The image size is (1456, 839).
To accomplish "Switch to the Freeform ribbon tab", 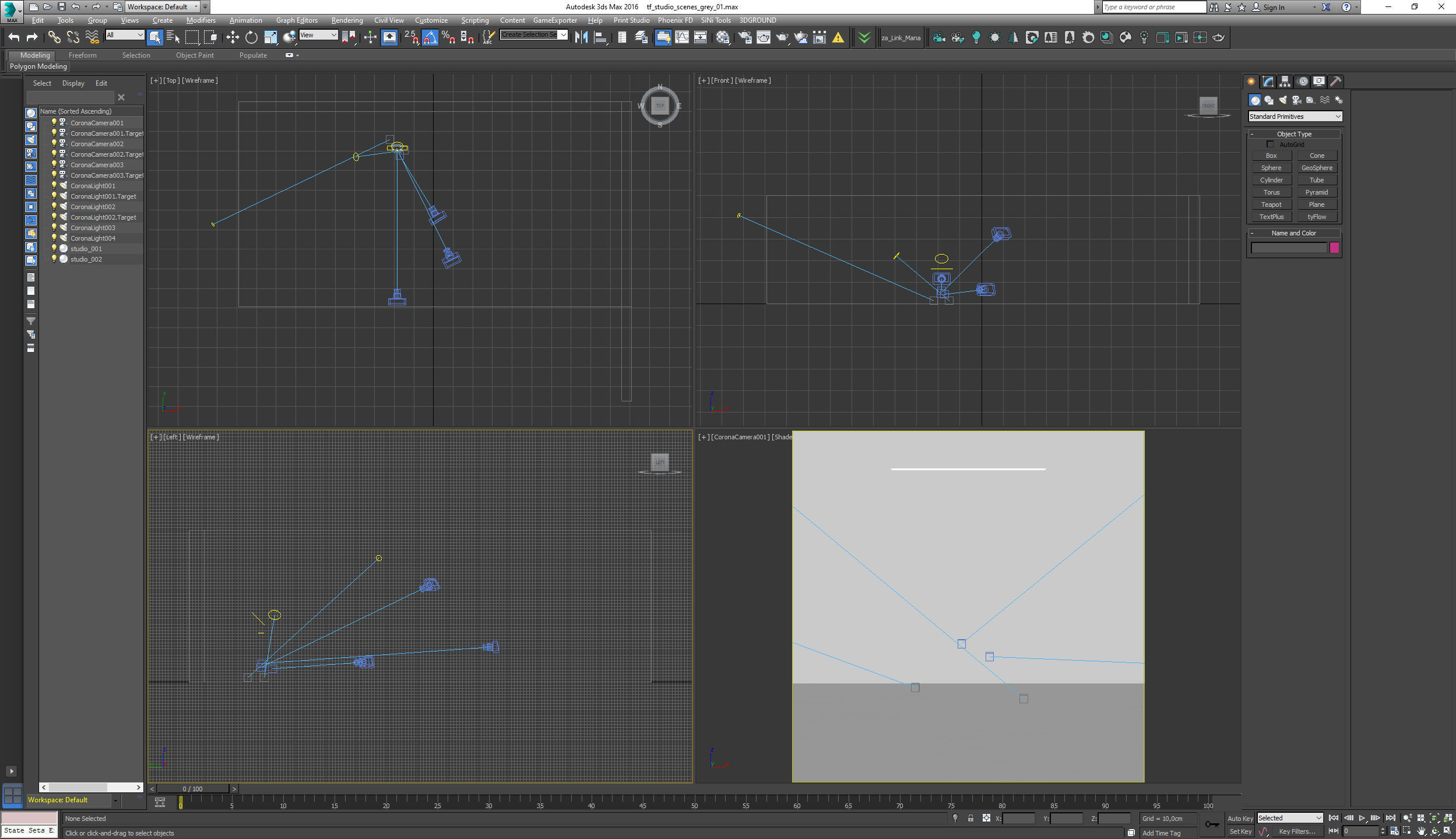I will pos(82,55).
